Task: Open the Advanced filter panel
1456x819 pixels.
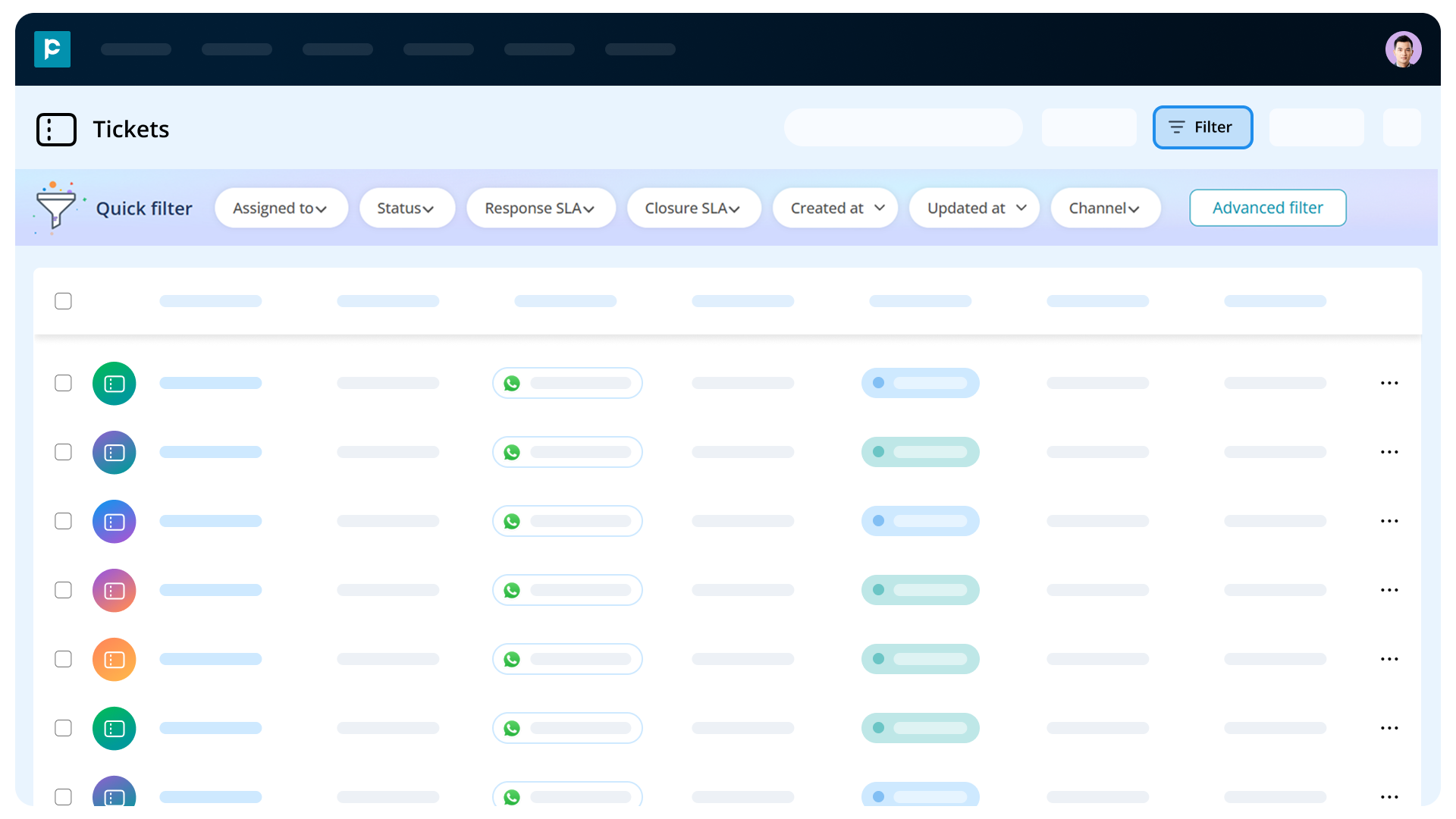Action: pyautogui.click(x=1267, y=207)
